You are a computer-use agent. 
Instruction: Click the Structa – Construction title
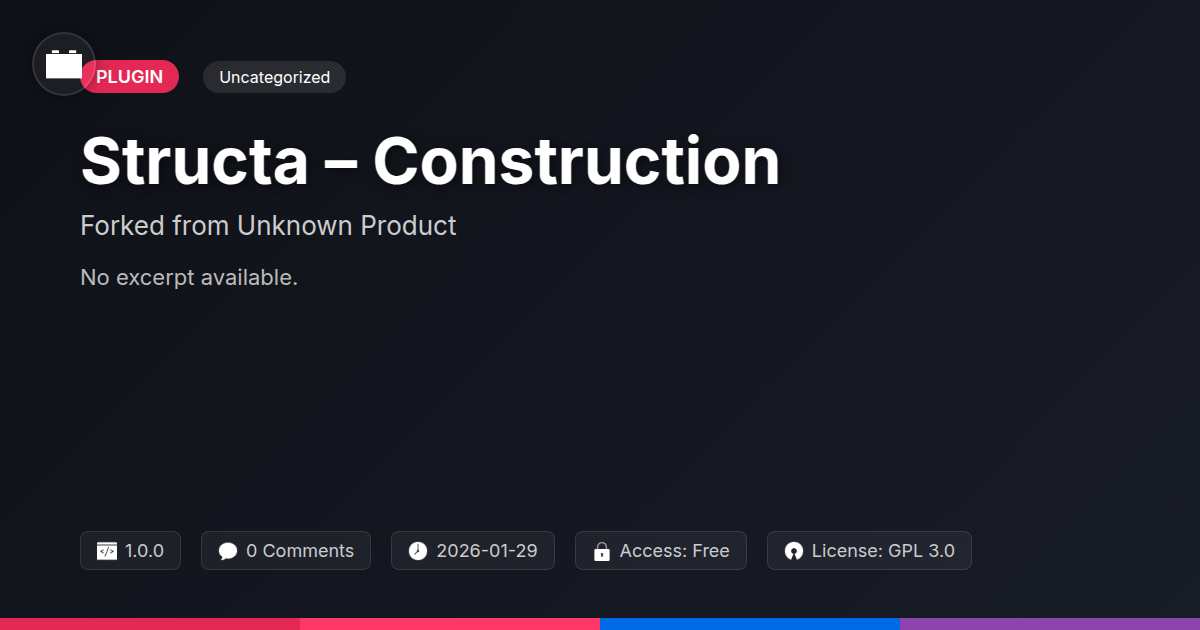pos(430,160)
